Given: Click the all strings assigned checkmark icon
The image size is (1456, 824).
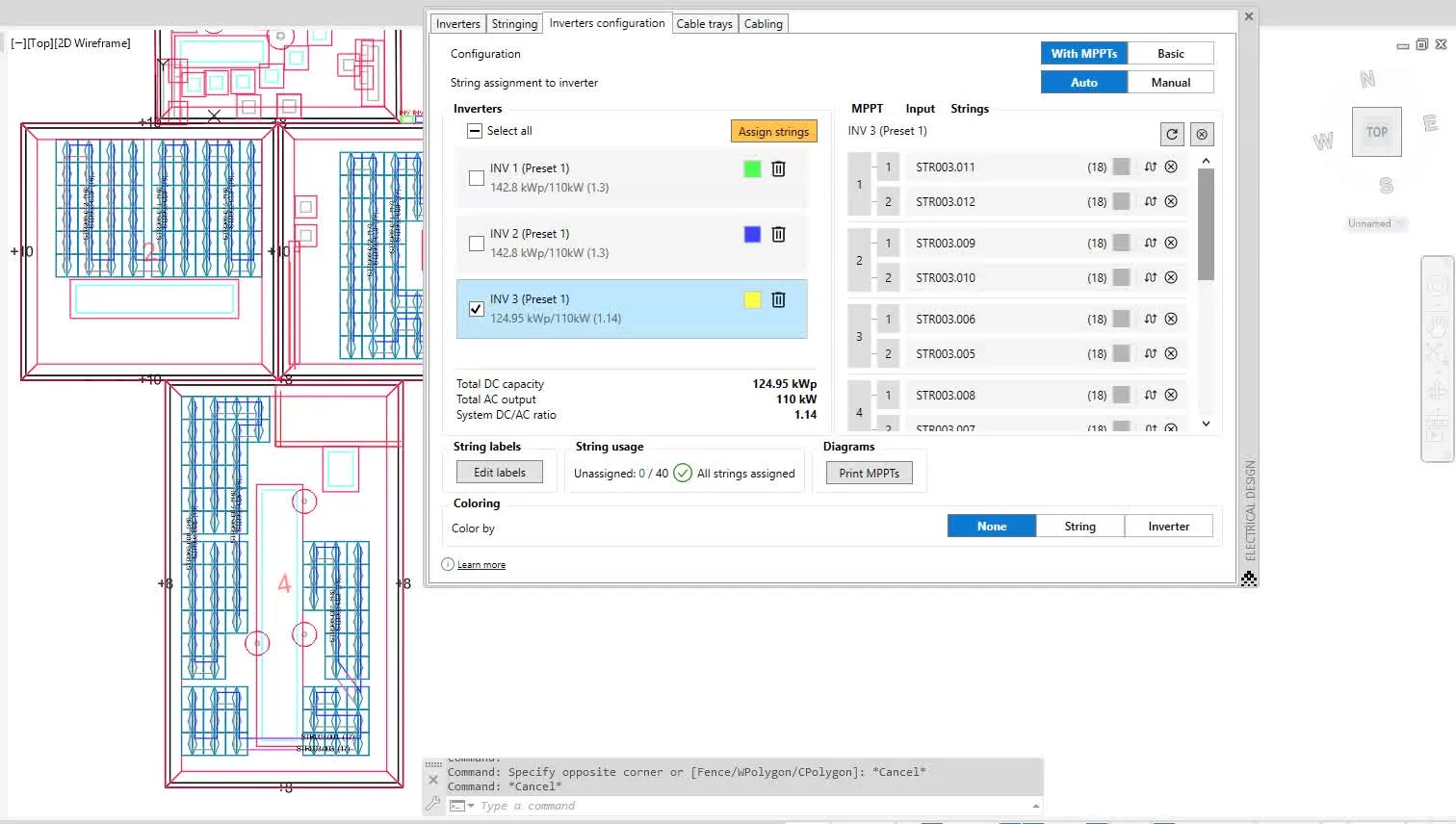Looking at the screenshot, I should point(683,473).
